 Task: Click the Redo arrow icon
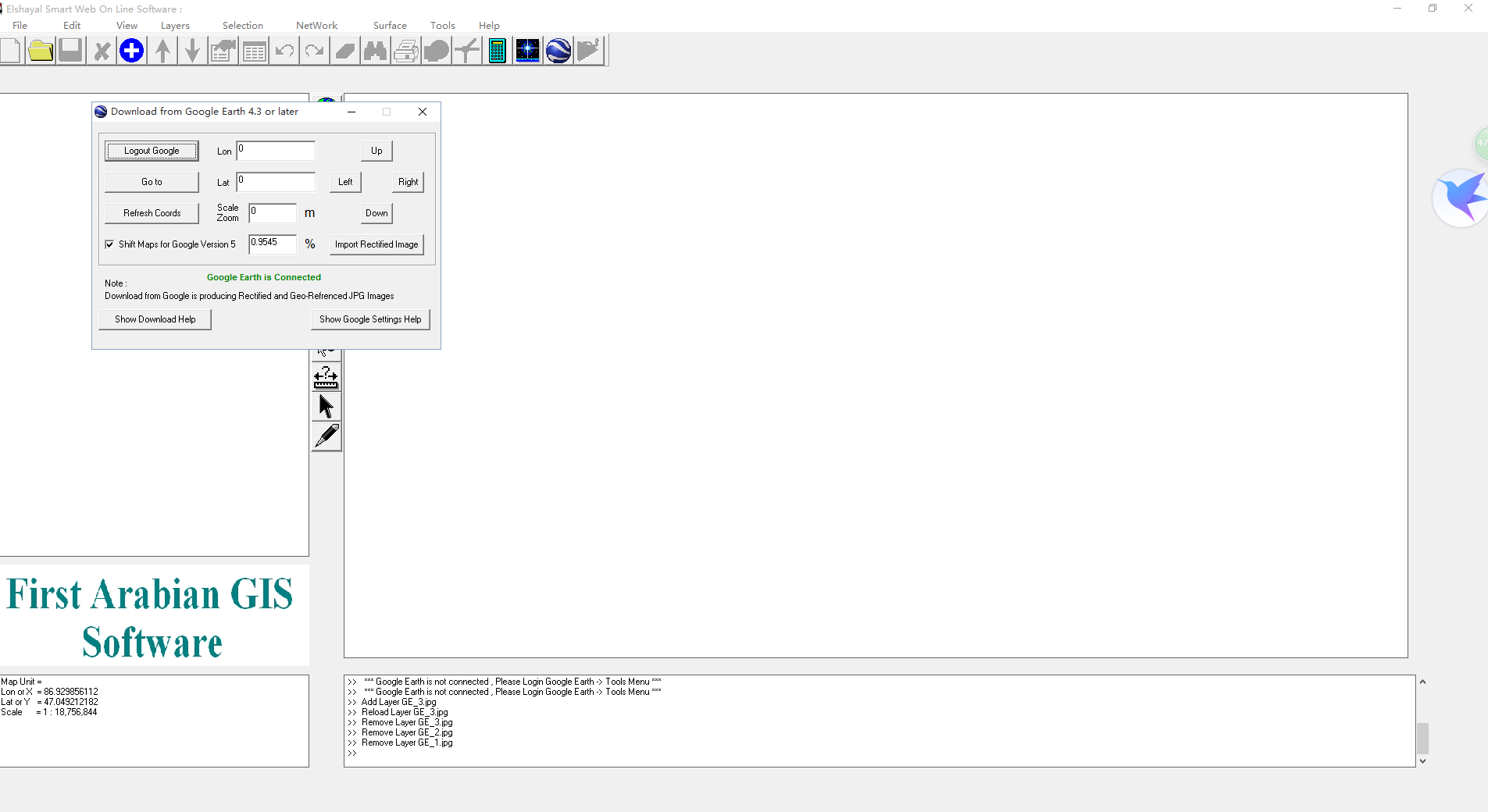click(315, 51)
